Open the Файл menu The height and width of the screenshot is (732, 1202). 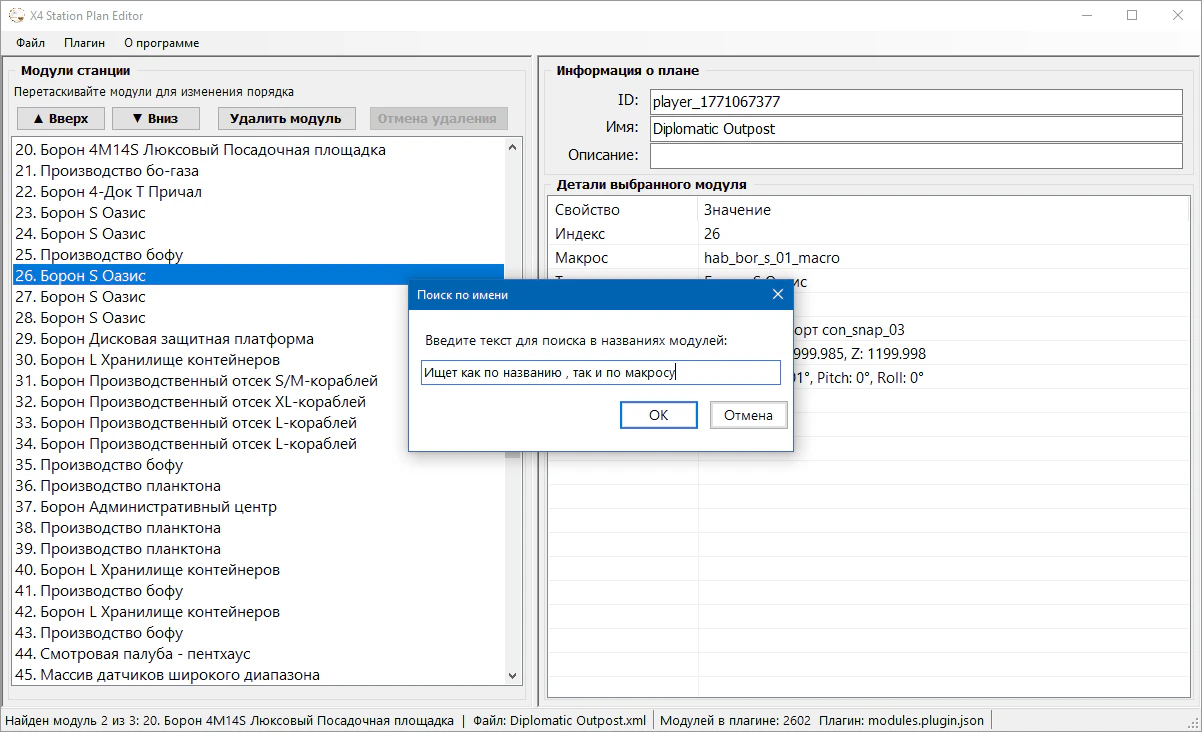coord(30,43)
